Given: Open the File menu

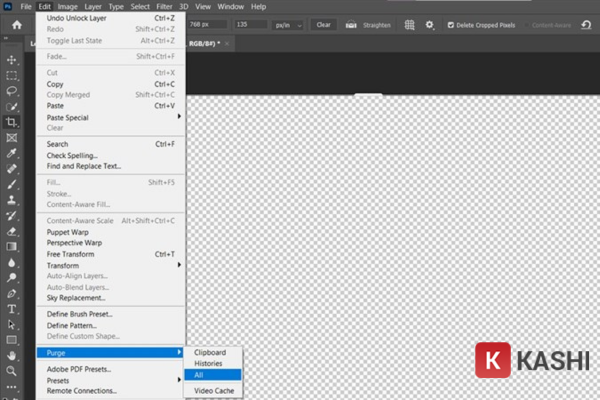Looking at the screenshot, I should pos(26,7).
